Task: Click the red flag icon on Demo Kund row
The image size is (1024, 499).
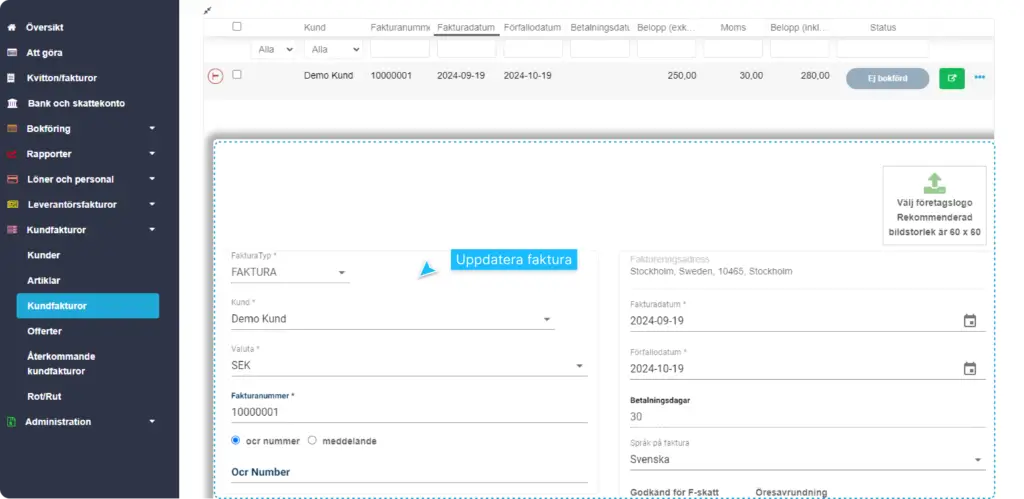Action: (x=215, y=76)
